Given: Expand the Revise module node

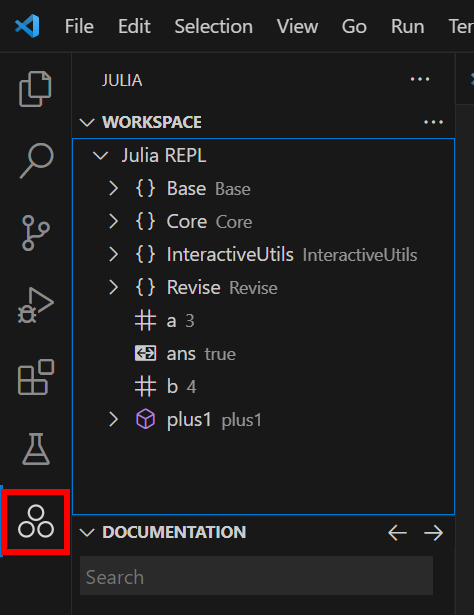Looking at the screenshot, I should (x=114, y=287).
